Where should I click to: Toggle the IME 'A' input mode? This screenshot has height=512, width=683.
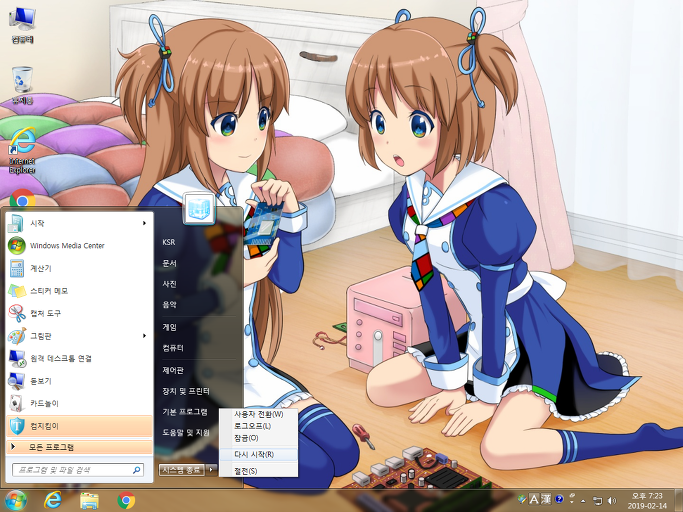click(534, 499)
